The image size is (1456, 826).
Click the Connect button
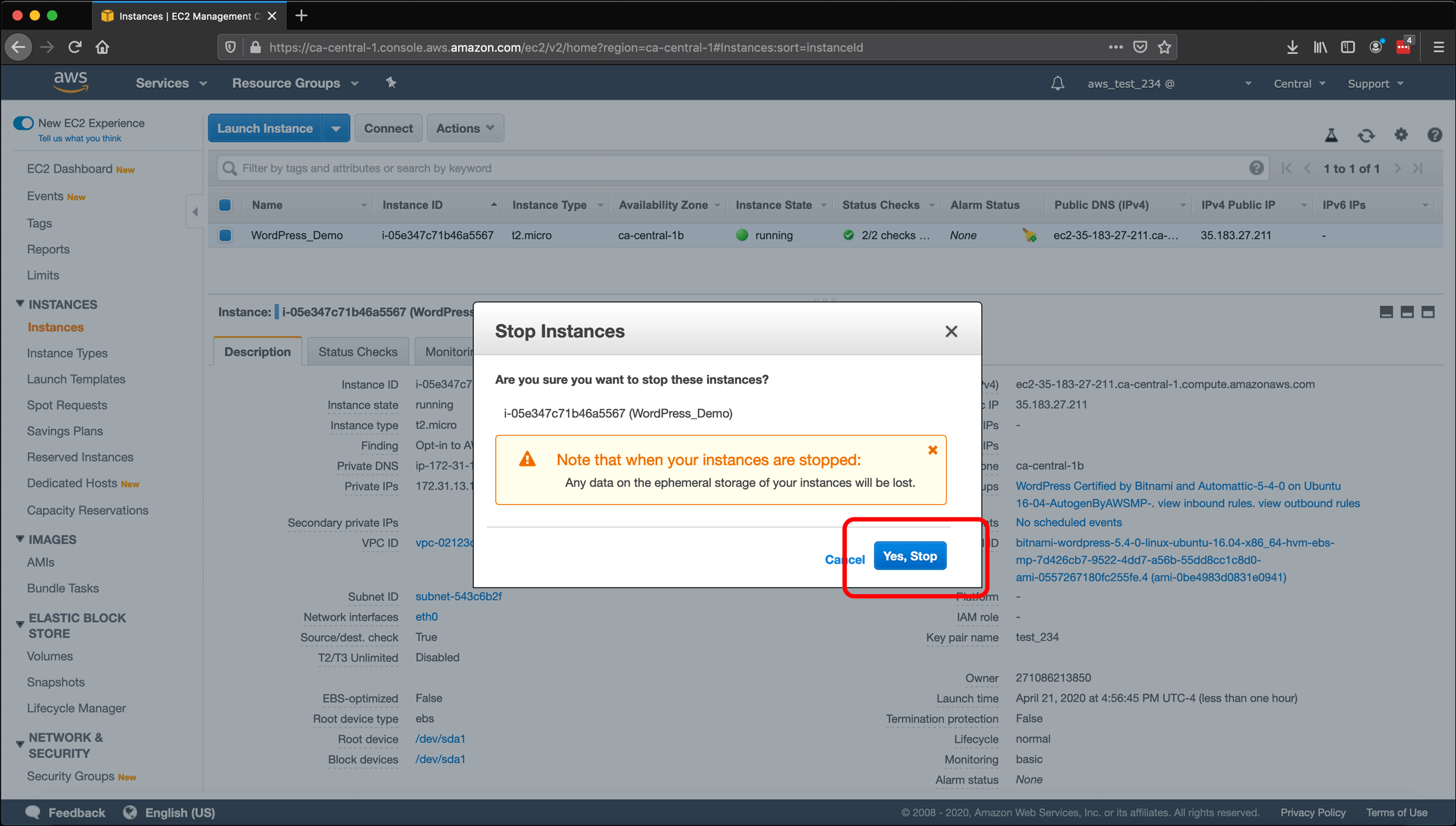(x=388, y=128)
